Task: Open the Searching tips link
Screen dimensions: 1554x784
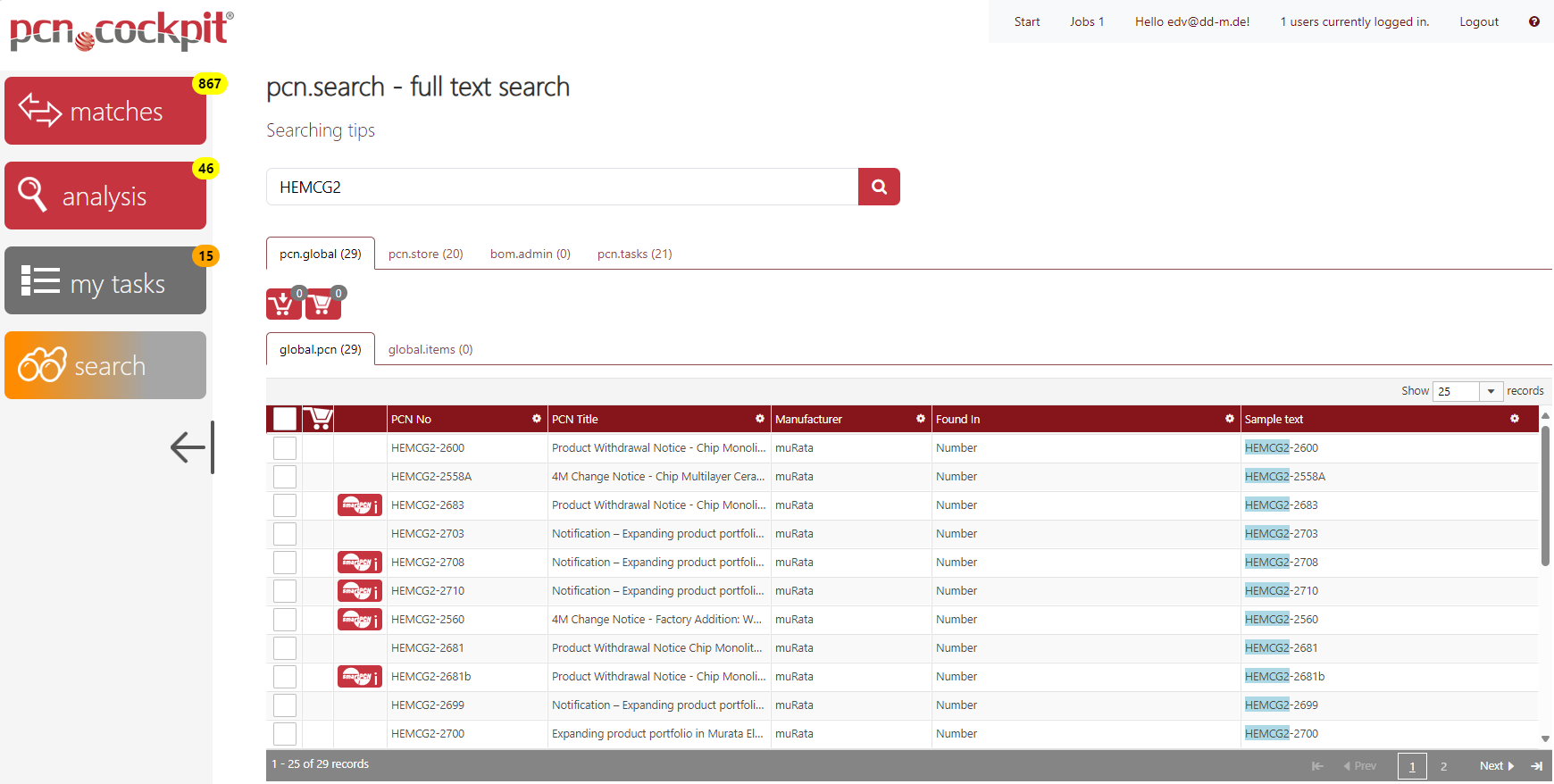Action: pyautogui.click(x=321, y=130)
